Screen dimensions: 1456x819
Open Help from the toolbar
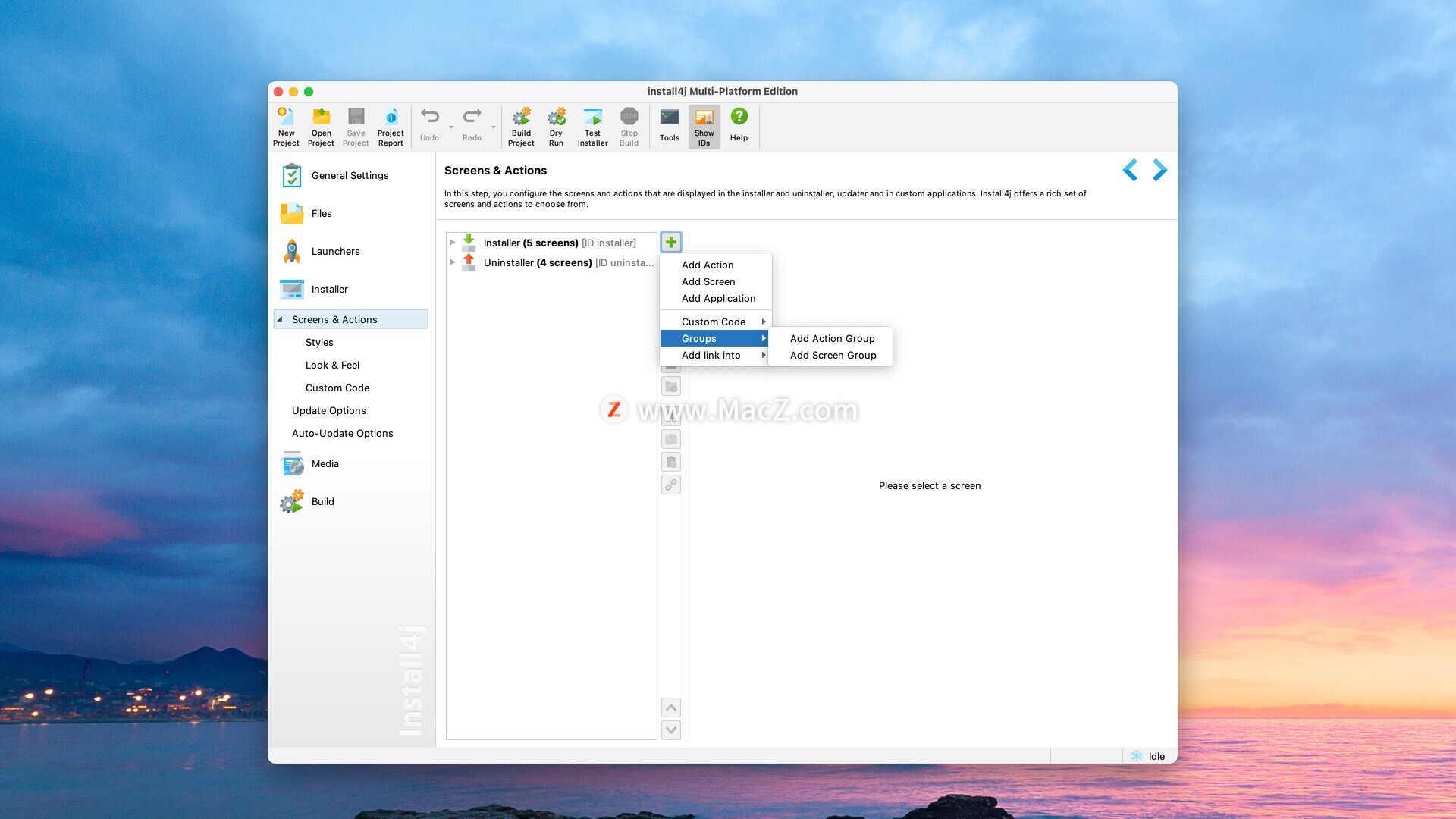point(739,125)
